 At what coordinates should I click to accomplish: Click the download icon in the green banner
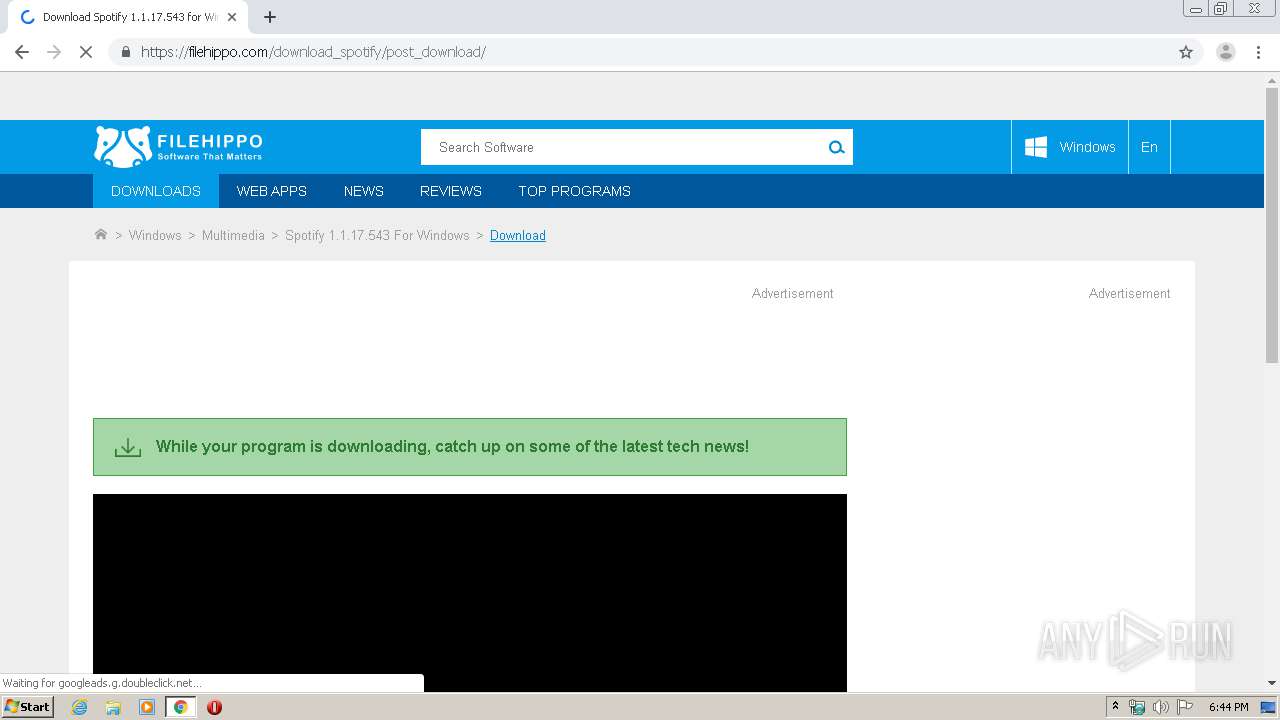coord(128,447)
